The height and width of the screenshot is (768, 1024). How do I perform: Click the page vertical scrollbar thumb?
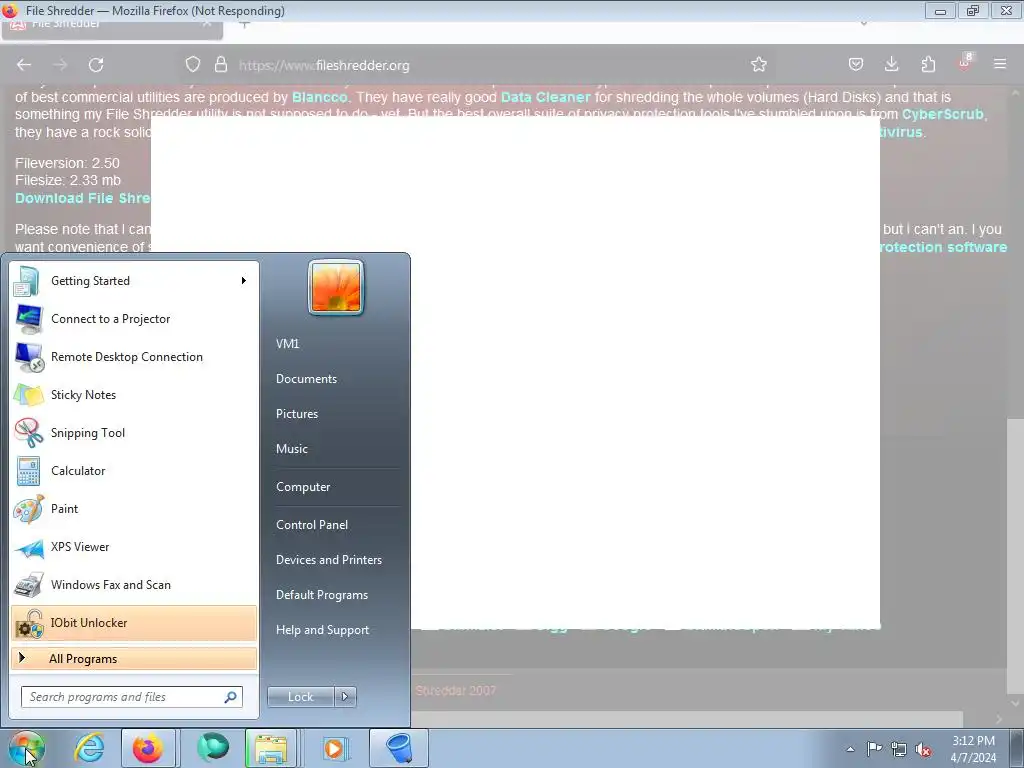pyautogui.click(x=1015, y=558)
